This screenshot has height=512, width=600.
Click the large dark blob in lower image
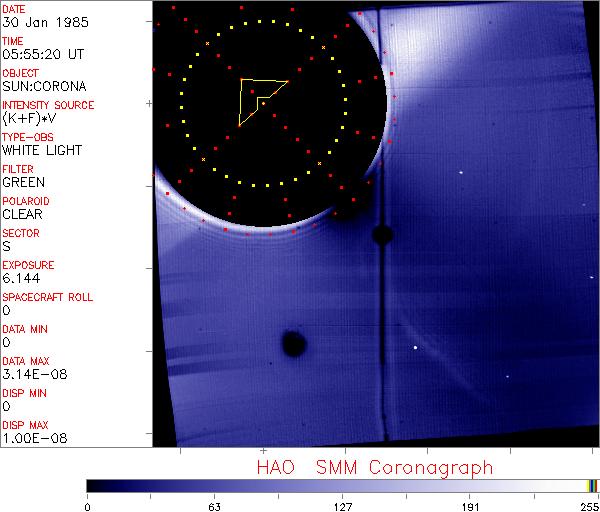point(293,344)
